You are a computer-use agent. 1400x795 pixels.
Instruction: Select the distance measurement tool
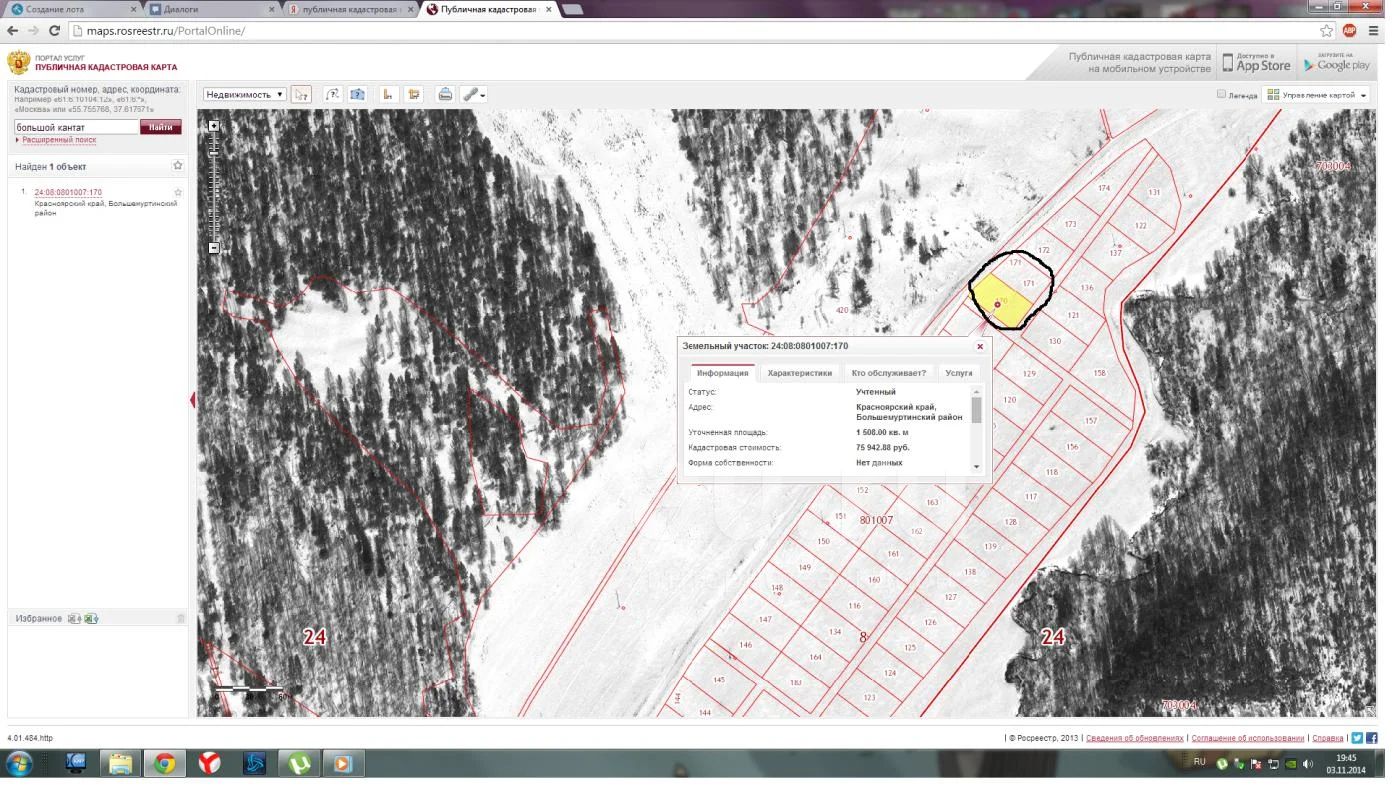pos(387,95)
